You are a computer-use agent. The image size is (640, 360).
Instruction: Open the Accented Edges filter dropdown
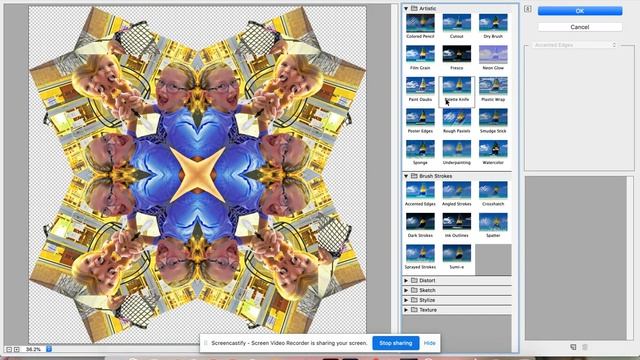click(574, 45)
